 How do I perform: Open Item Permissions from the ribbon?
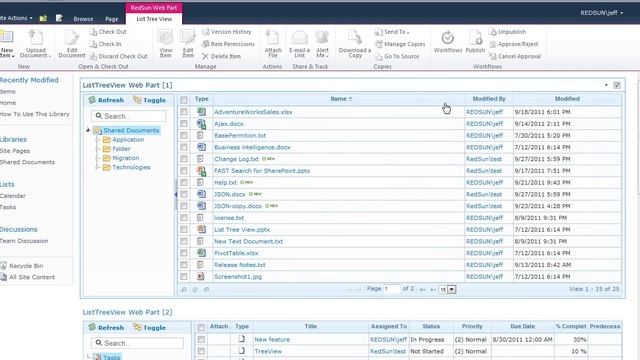point(228,44)
